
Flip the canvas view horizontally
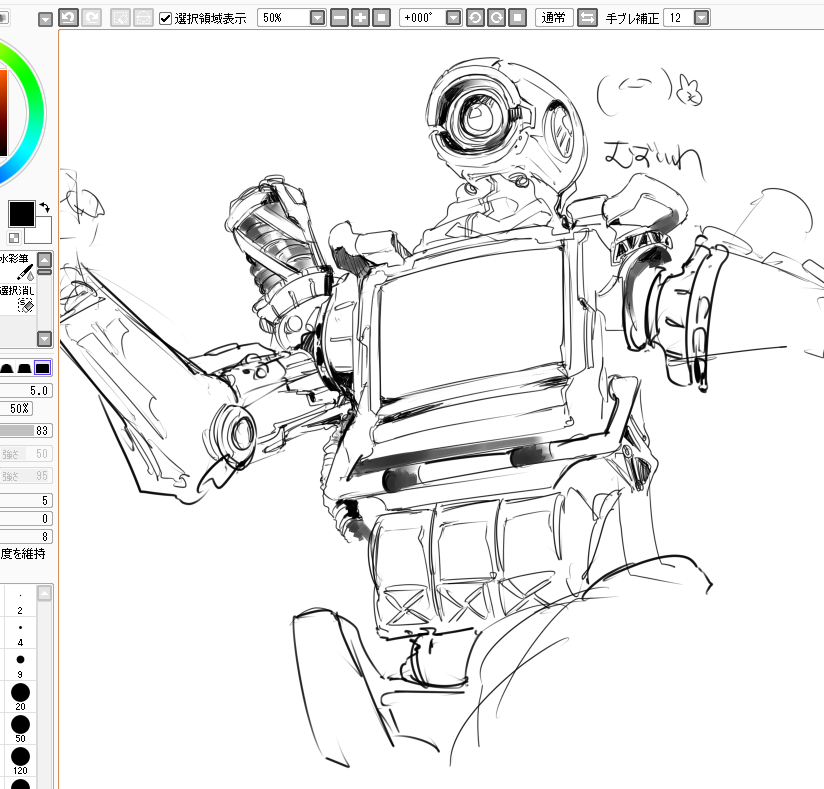pos(587,18)
